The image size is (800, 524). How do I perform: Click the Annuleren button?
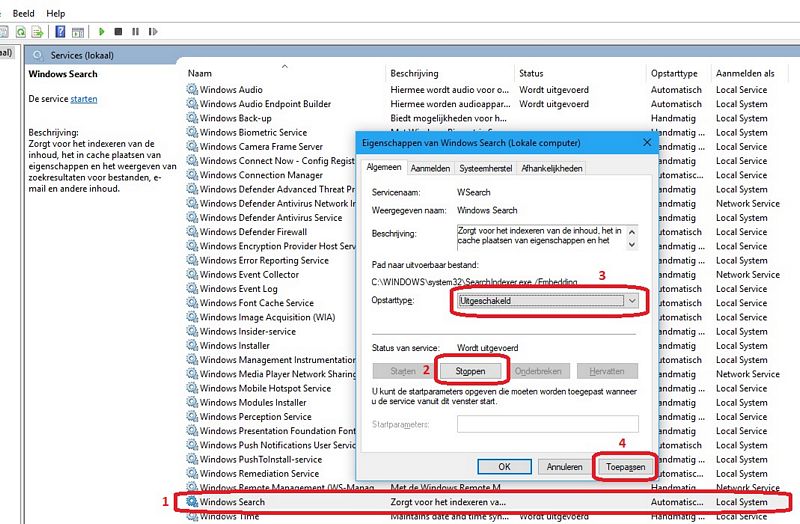click(x=564, y=467)
